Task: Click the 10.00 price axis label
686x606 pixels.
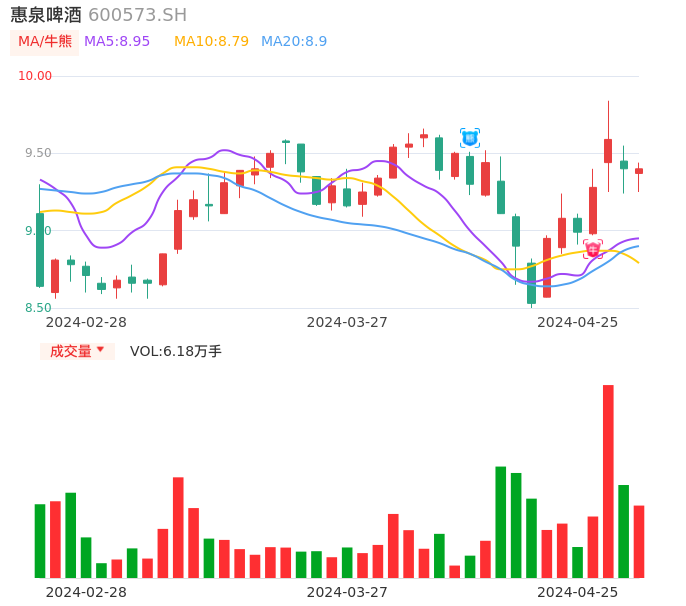Action: 35,76
